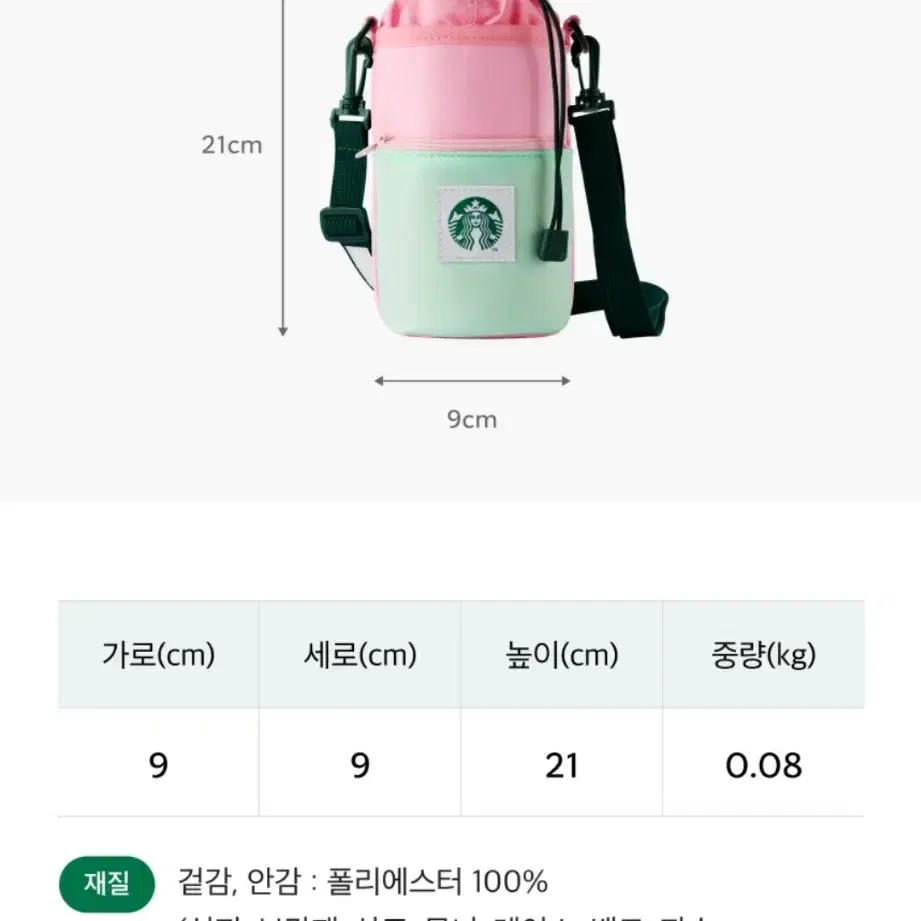Click the black drawstring cord stopper
921x921 pixels.
click(553, 245)
